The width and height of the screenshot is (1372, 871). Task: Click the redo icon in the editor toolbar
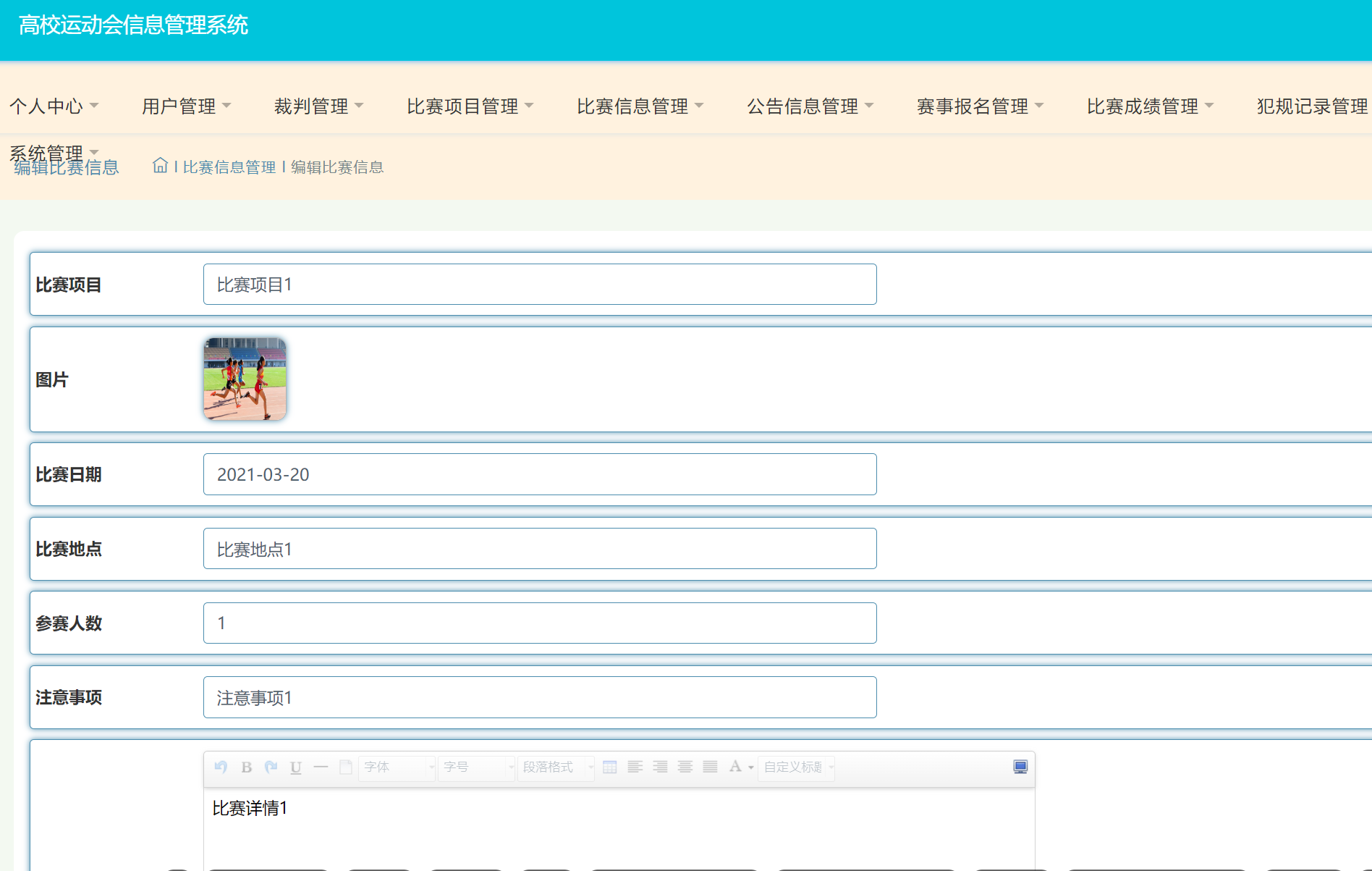(271, 767)
